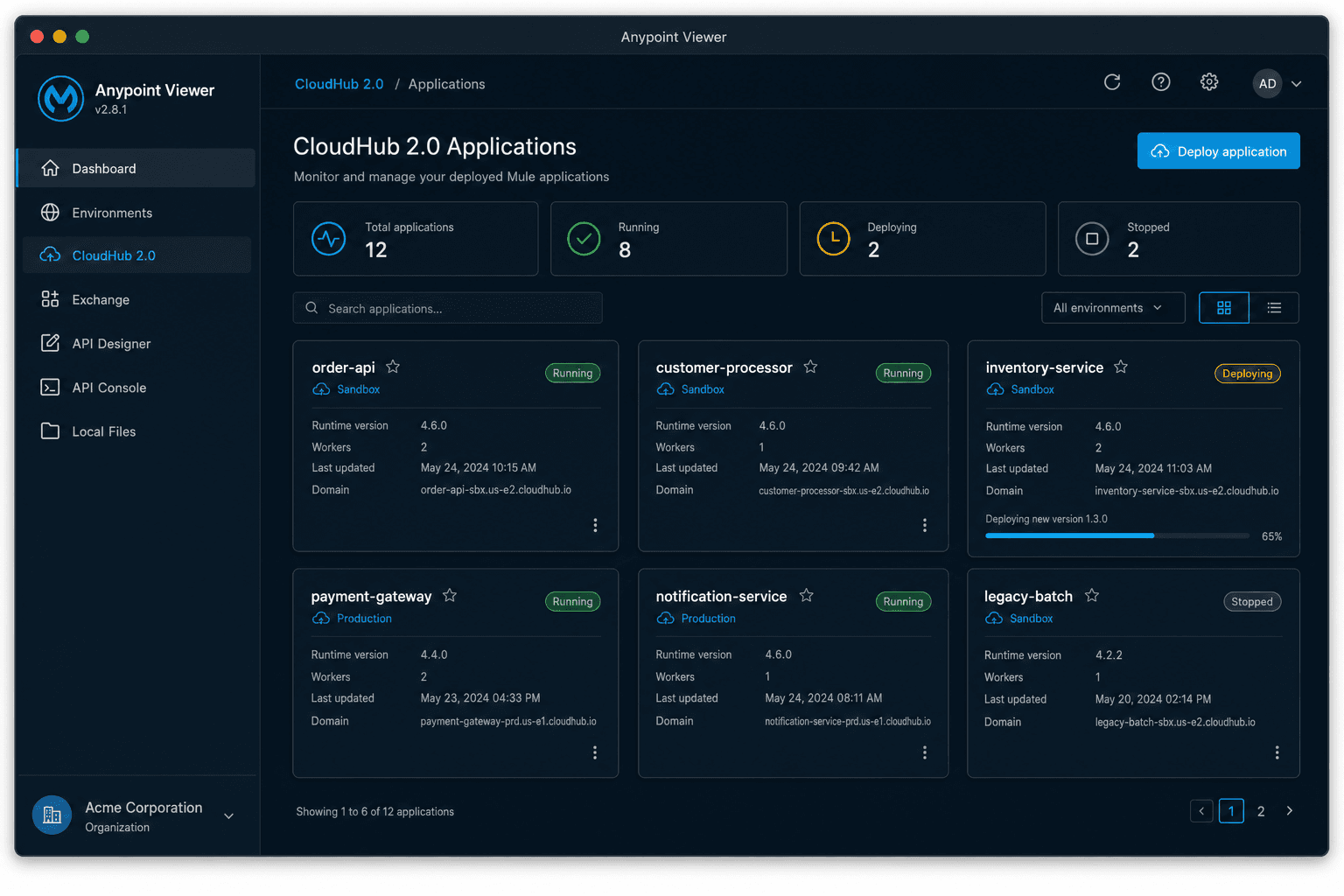The height and width of the screenshot is (896, 1344).
Task: Click the 65% deployment progress value
Action: [1272, 536]
